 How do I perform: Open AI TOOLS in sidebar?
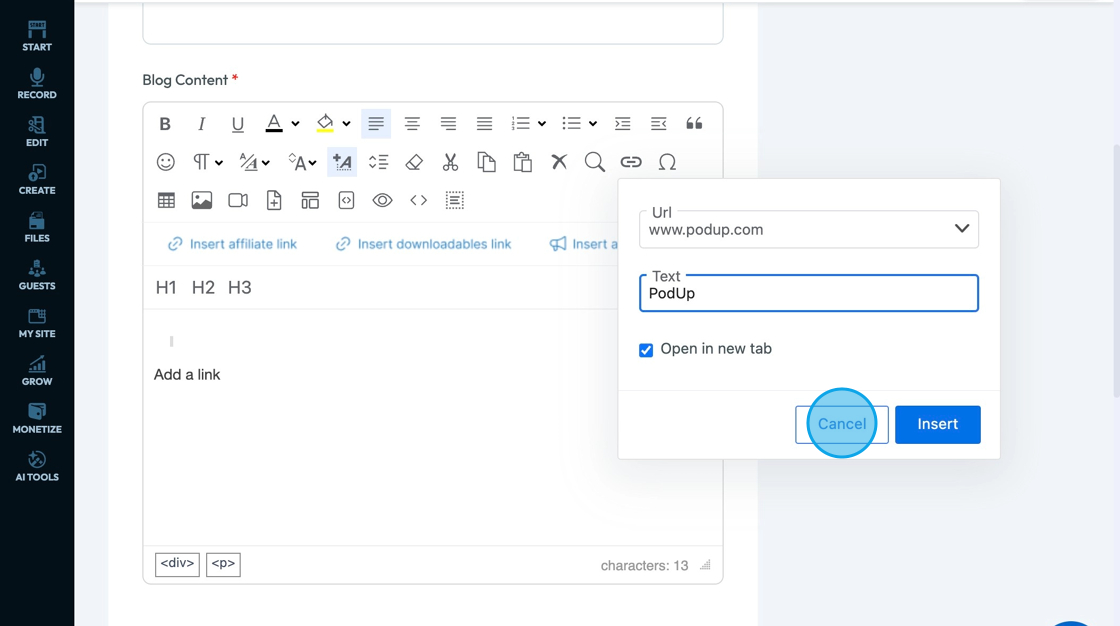pyautogui.click(x=37, y=467)
